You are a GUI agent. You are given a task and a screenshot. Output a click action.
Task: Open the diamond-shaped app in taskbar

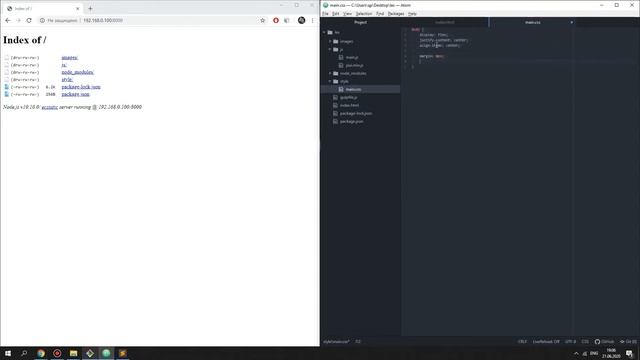pyautogui.click(x=90, y=353)
